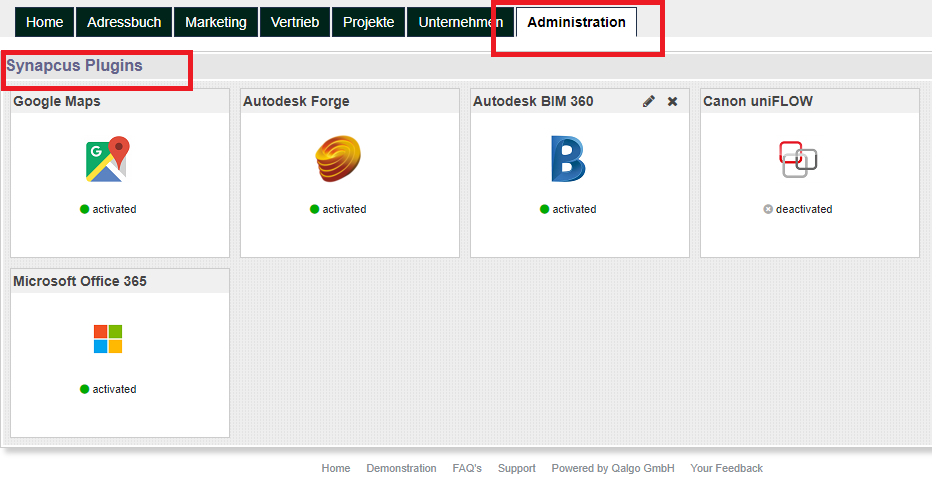The image size is (932, 482).
Task: Open the Adressbuch tab
Action: click(x=124, y=22)
